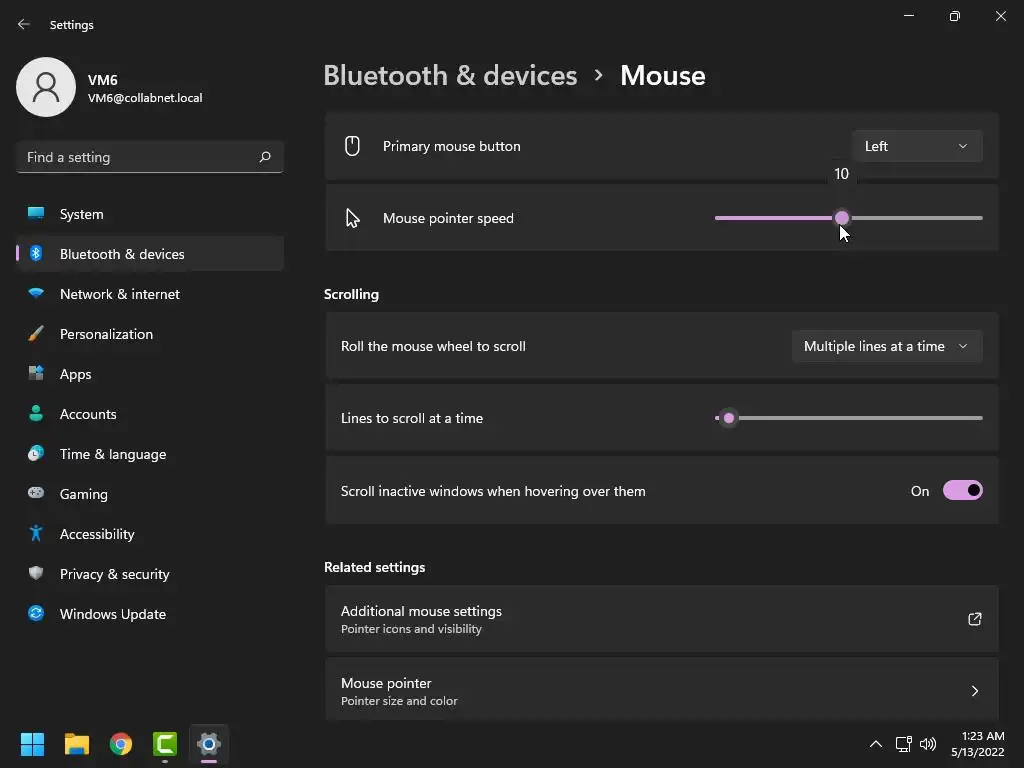Click the search magnifier icon
The height and width of the screenshot is (768, 1024).
point(265,157)
